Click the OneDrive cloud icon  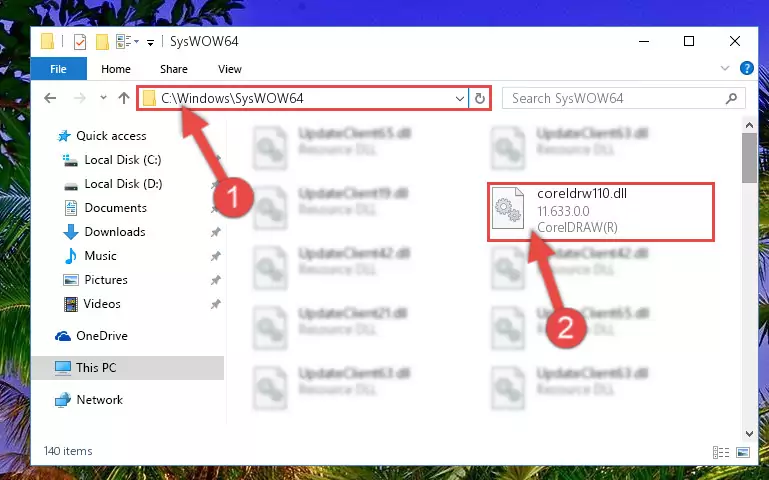pos(63,336)
